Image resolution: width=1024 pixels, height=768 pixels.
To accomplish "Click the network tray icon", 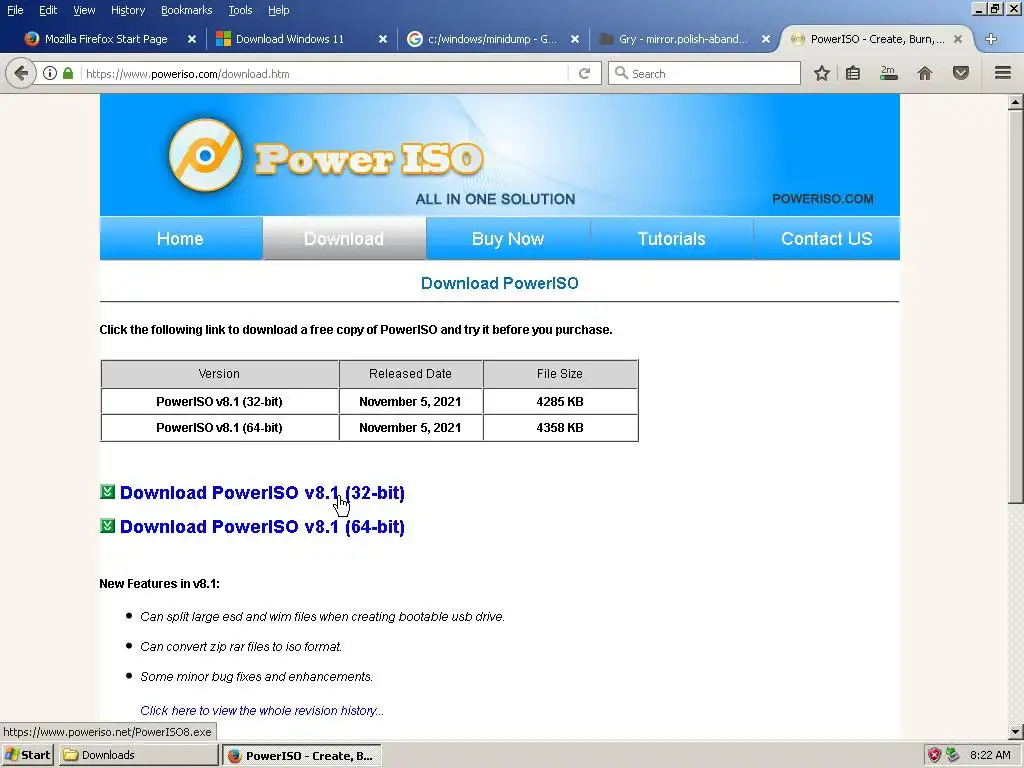I will pos(953,755).
